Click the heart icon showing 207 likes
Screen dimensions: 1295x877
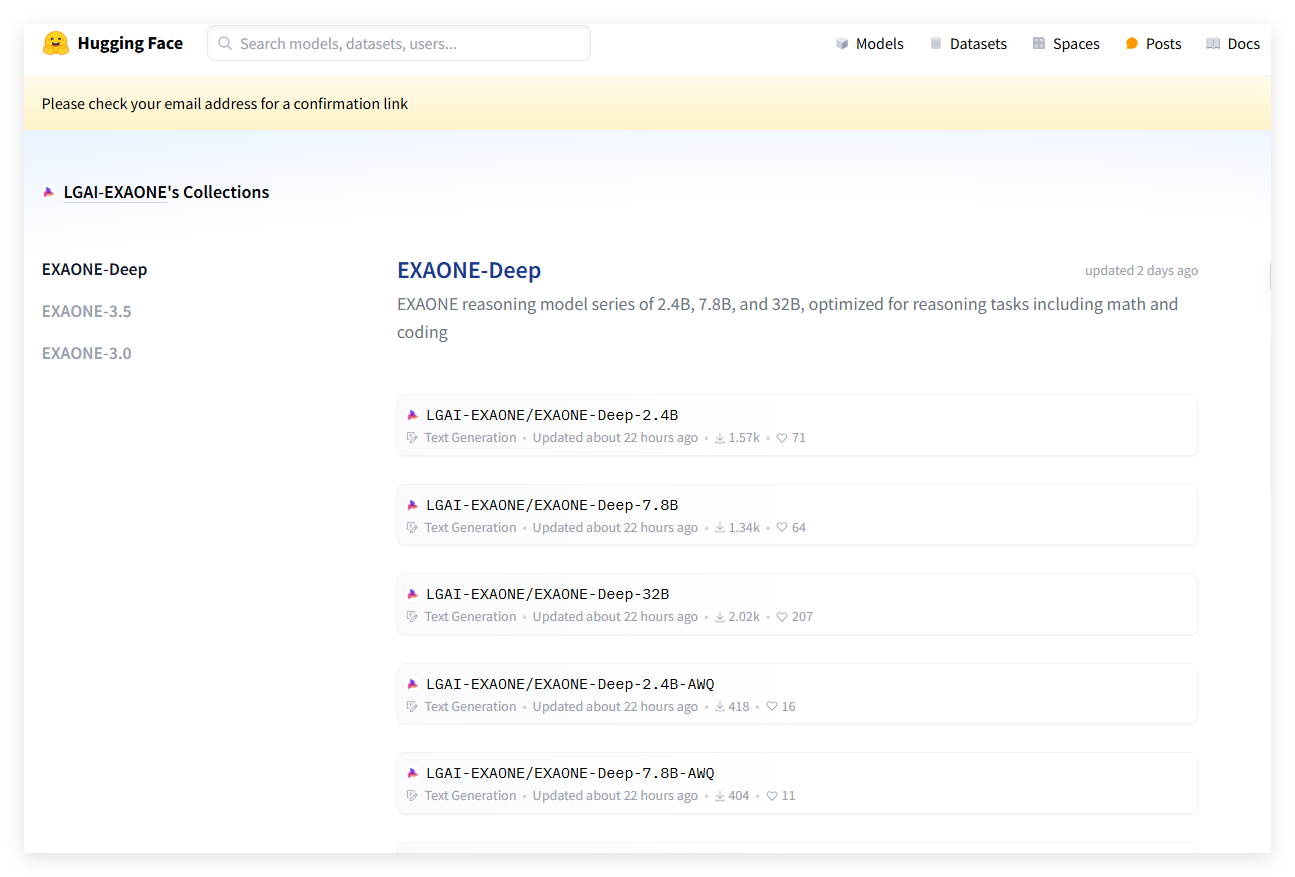[782, 617]
